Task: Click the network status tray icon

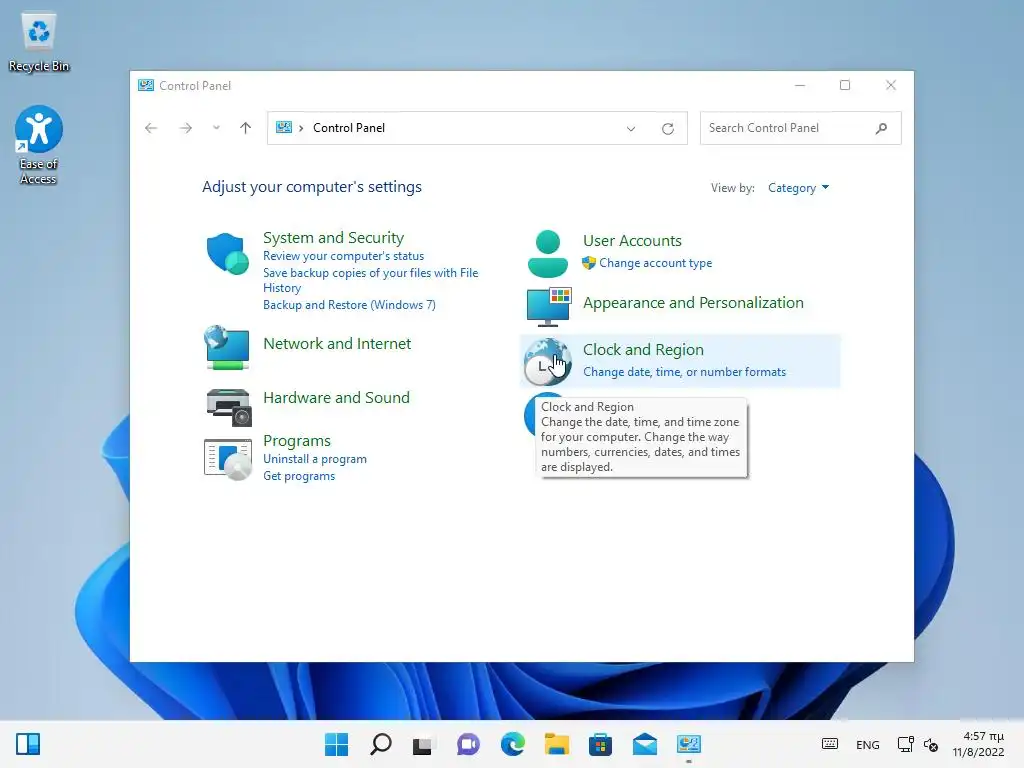Action: [905, 744]
